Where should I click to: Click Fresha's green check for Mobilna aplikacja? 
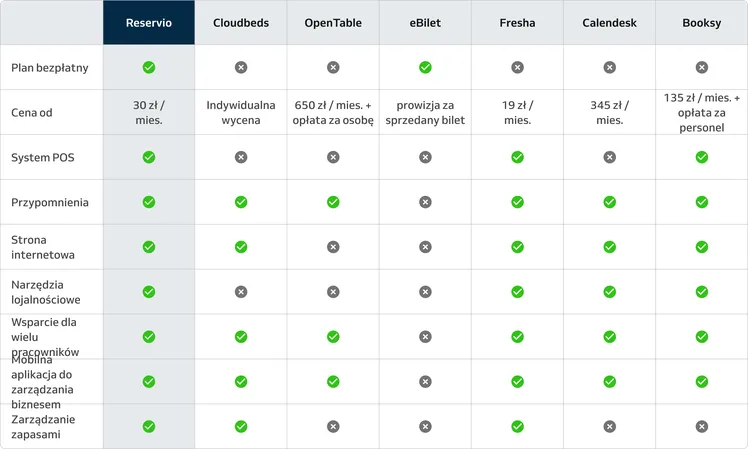tap(517, 381)
